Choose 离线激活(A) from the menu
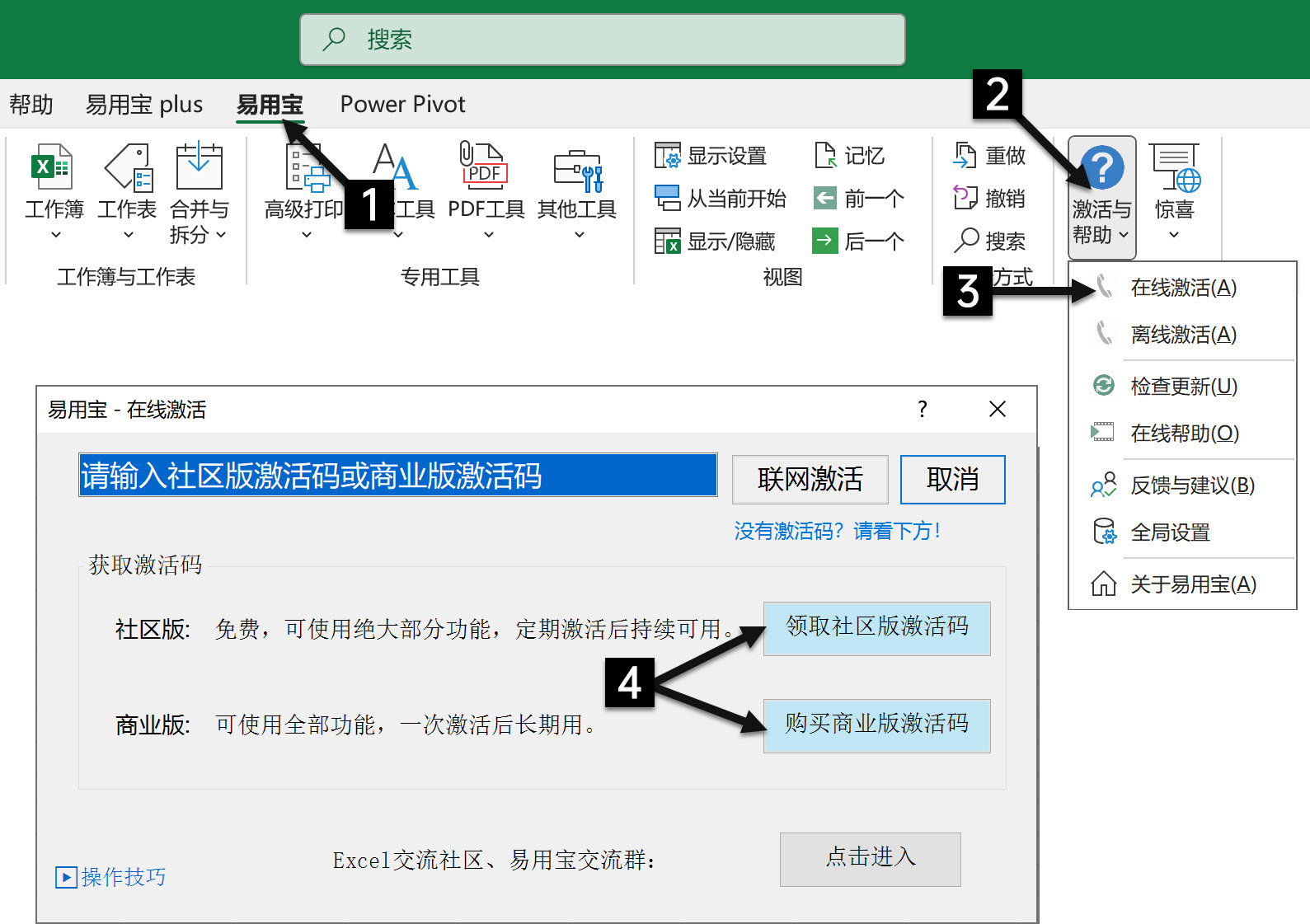The height and width of the screenshot is (924, 1310). [1182, 335]
